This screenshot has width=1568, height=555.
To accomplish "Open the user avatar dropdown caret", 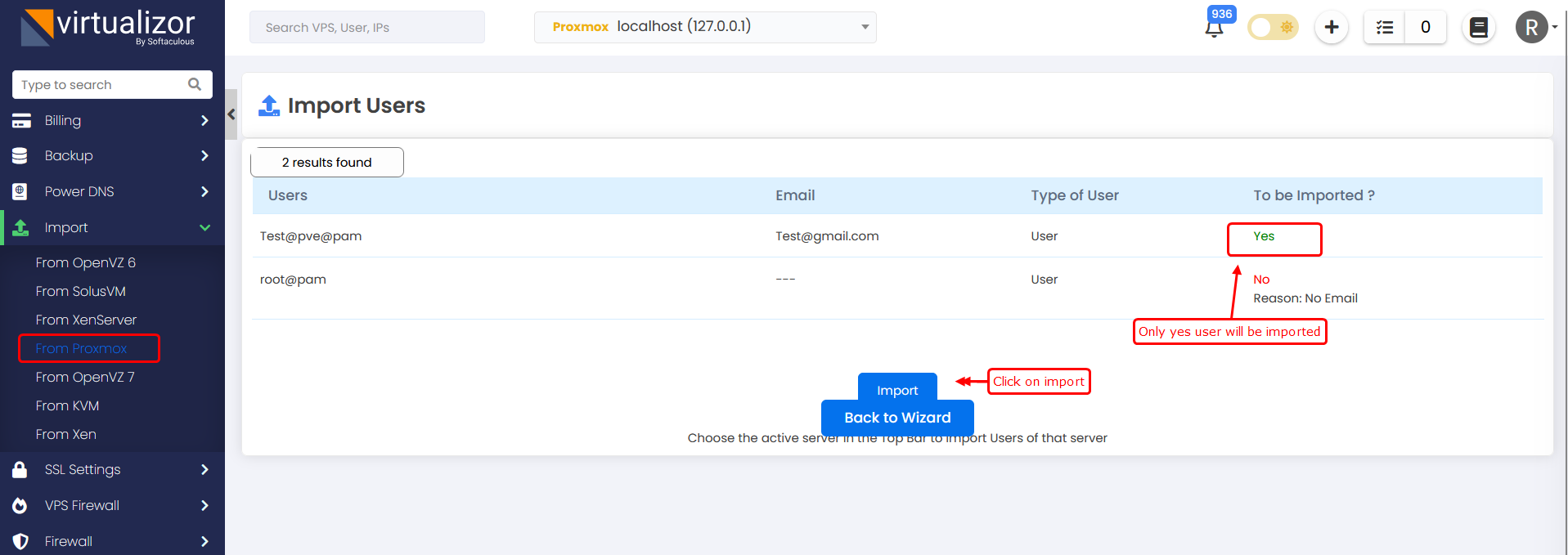I will coord(1554,27).
